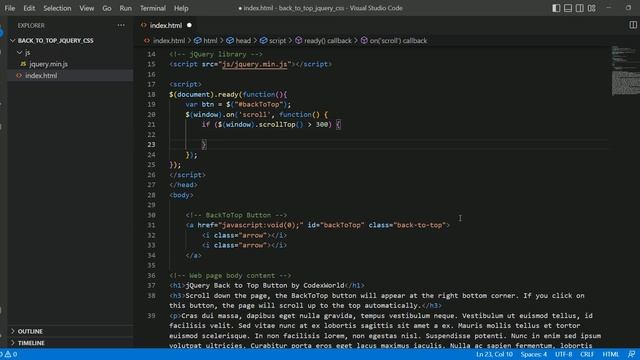Open the Help menu

pyautogui.click(x=181, y=8)
